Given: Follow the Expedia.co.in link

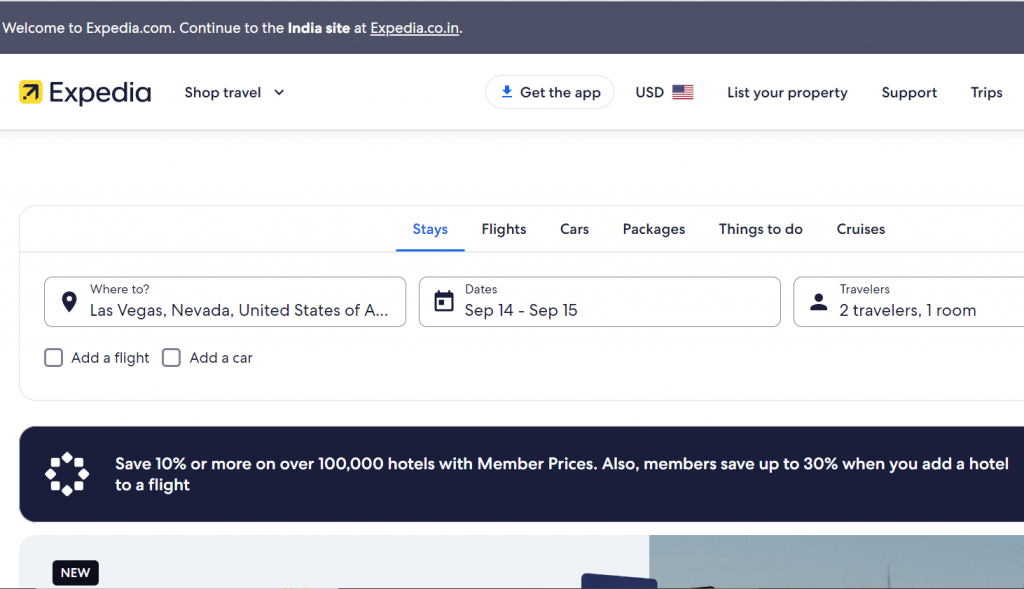Looking at the screenshot, I should (415, 28).
